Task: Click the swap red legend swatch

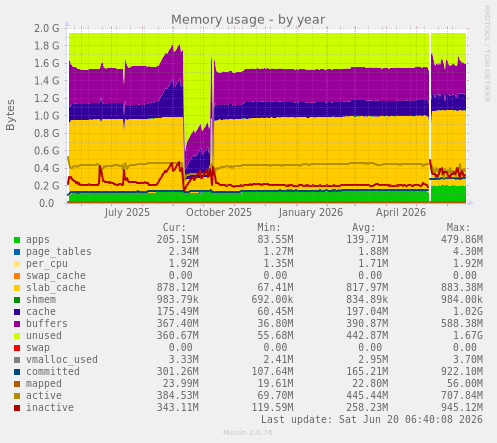Action: 17,348
